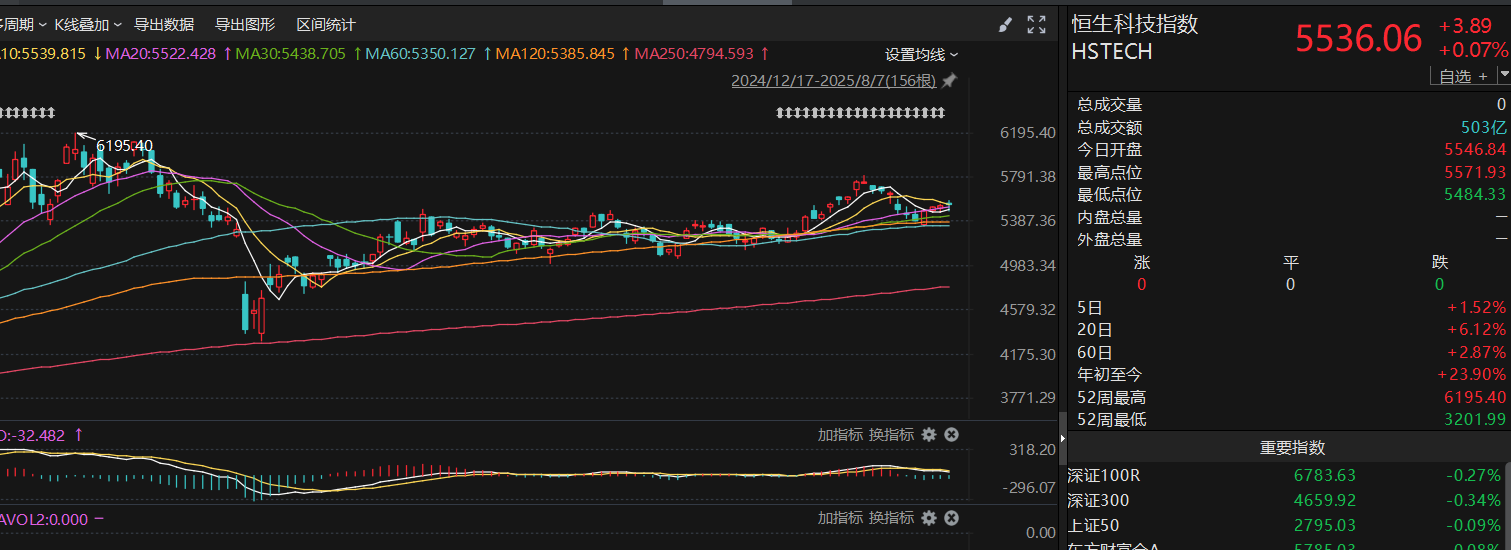Click the +3.89 price change value
The image size is (1511, 550).
[x=1465, y=26]
